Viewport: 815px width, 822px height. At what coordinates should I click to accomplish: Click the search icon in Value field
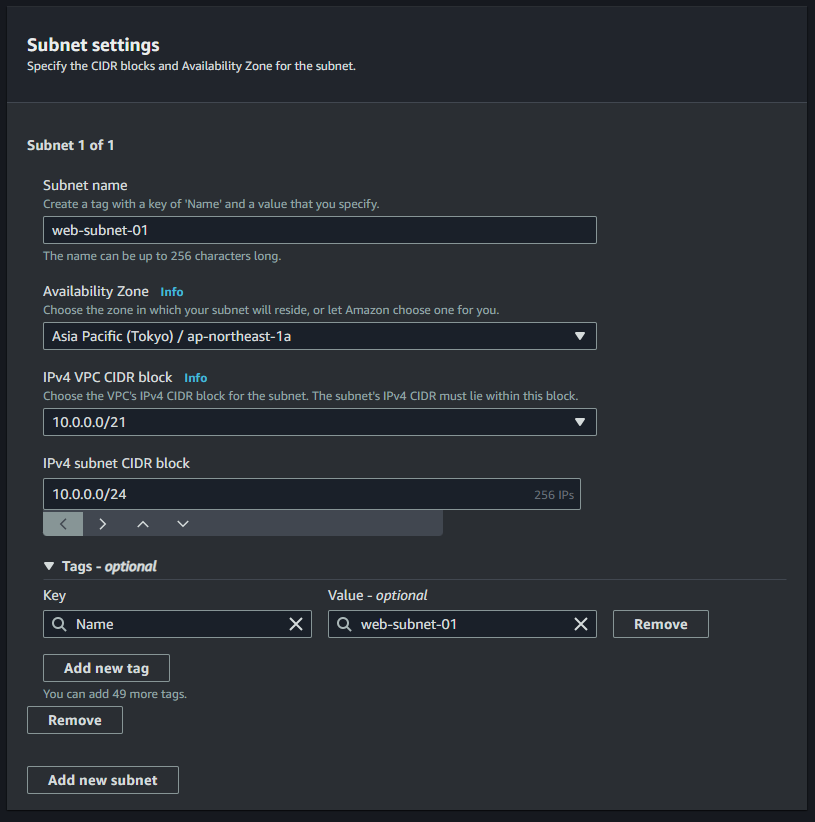click(344, 624)
